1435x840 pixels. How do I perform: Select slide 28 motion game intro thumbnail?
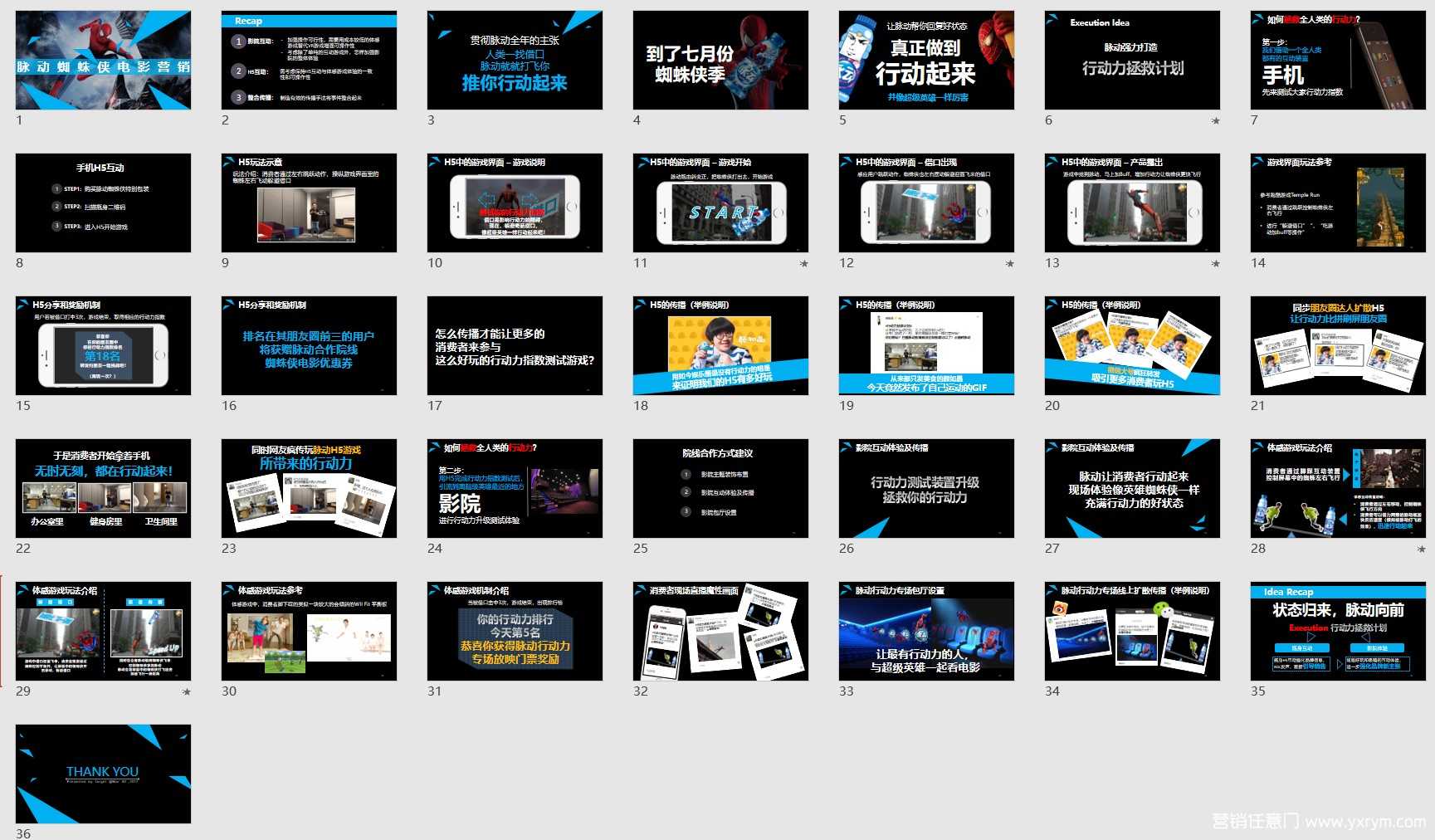pyautogui.click(x=1338, y=488)
